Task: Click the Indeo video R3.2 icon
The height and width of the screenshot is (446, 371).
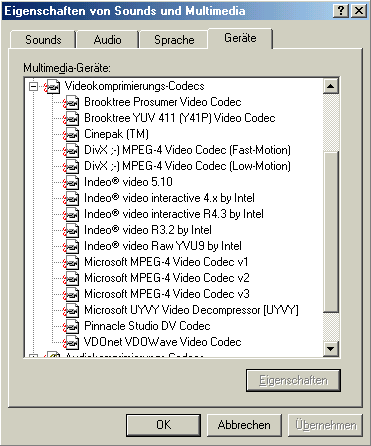Action: (x=71, y=230)
